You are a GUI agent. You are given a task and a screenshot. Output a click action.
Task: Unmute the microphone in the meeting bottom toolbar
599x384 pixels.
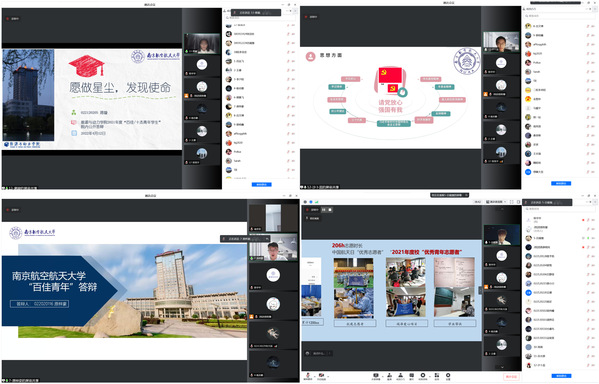(x=308, y=376)
